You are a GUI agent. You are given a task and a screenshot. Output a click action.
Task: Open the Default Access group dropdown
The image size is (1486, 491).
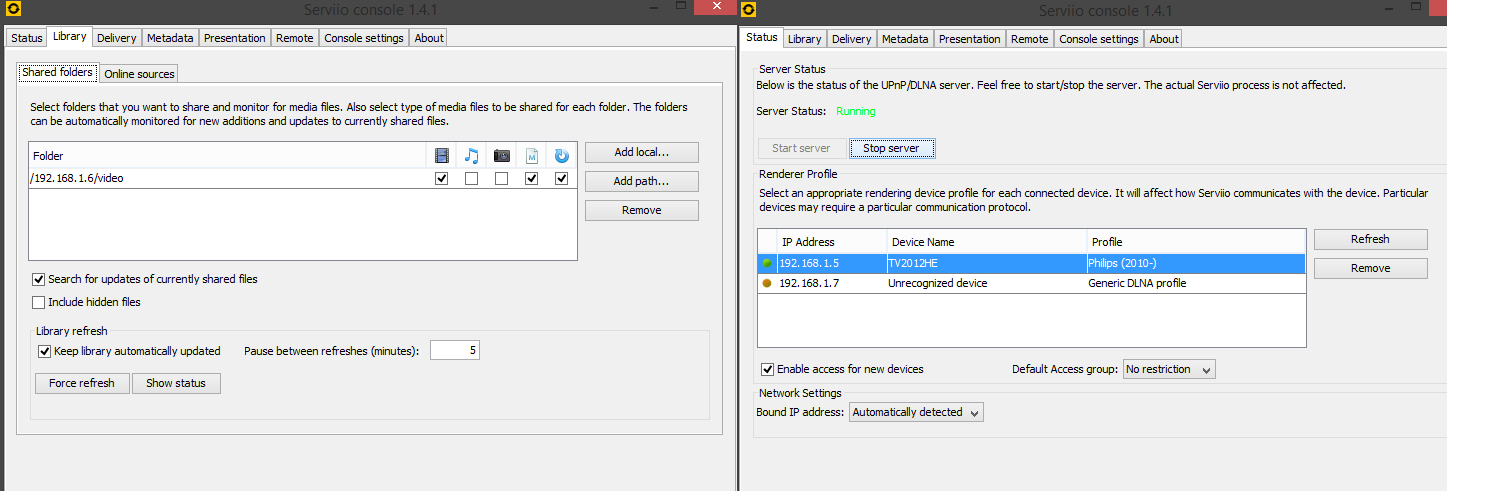pos(1168,369)
